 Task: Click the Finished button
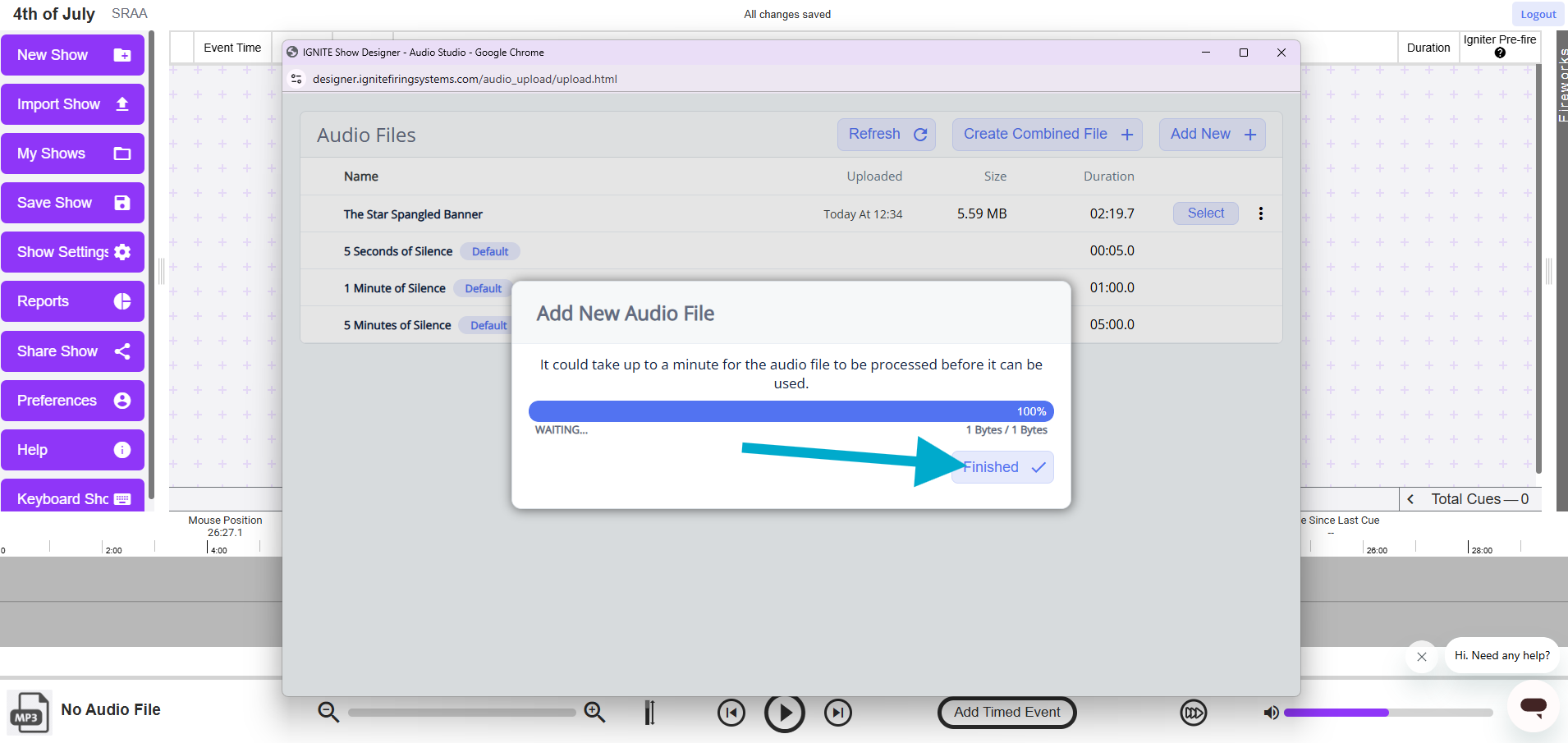(x=1002, y=467)
